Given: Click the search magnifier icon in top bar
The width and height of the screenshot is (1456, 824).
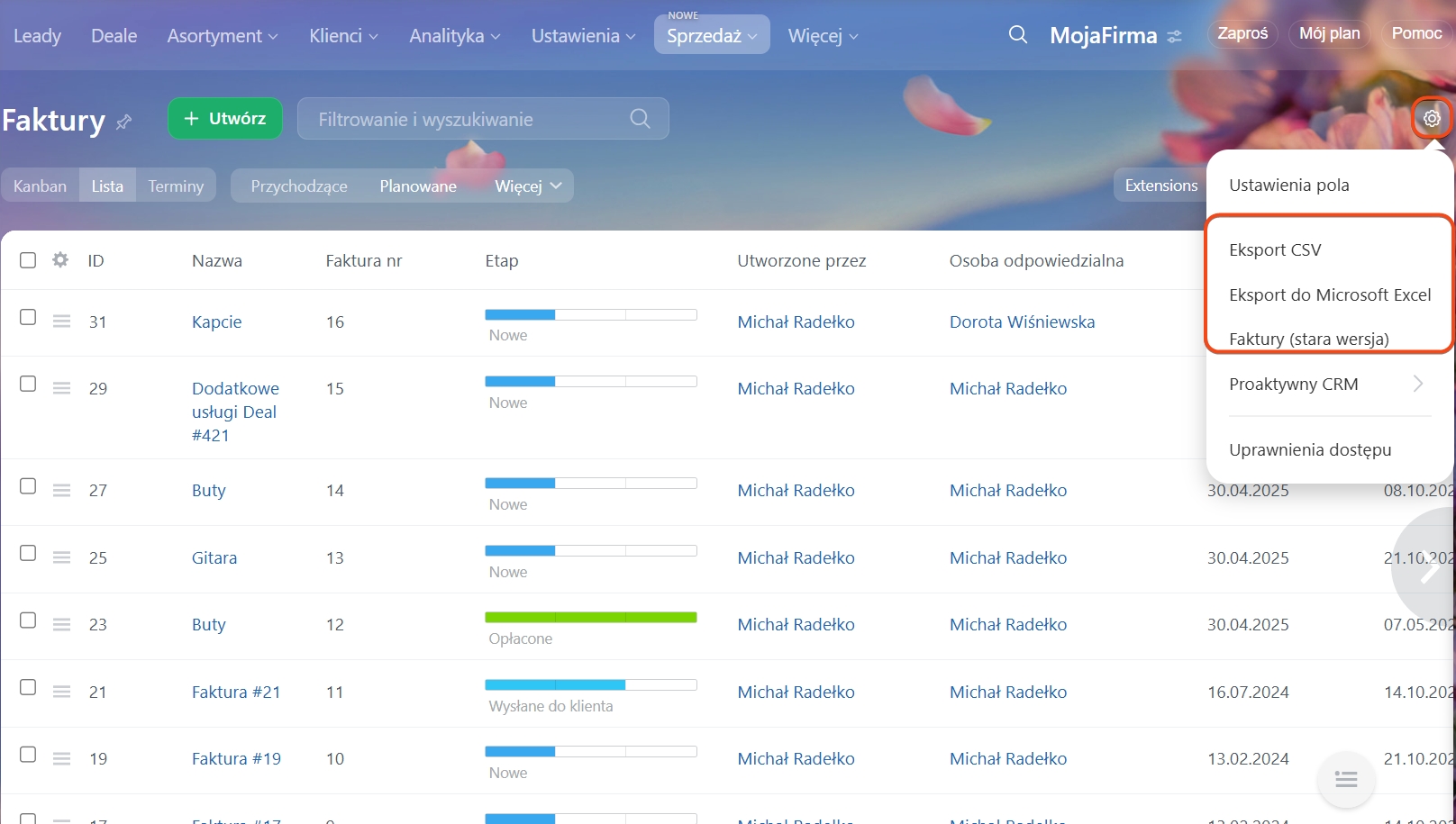Looking at the screenshot, I should 1017,35.
